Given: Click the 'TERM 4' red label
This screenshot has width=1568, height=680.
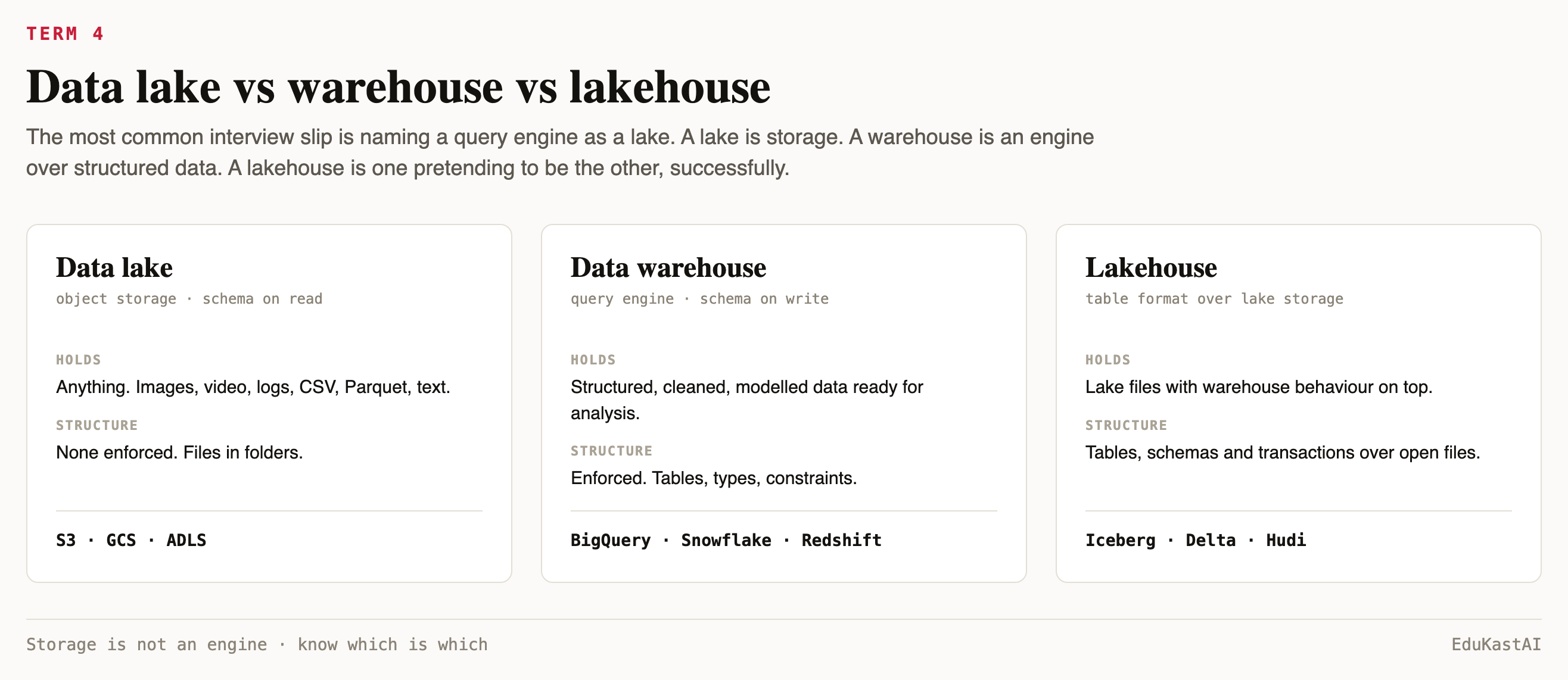Looking at the screenshot, I should coord(65,33).
